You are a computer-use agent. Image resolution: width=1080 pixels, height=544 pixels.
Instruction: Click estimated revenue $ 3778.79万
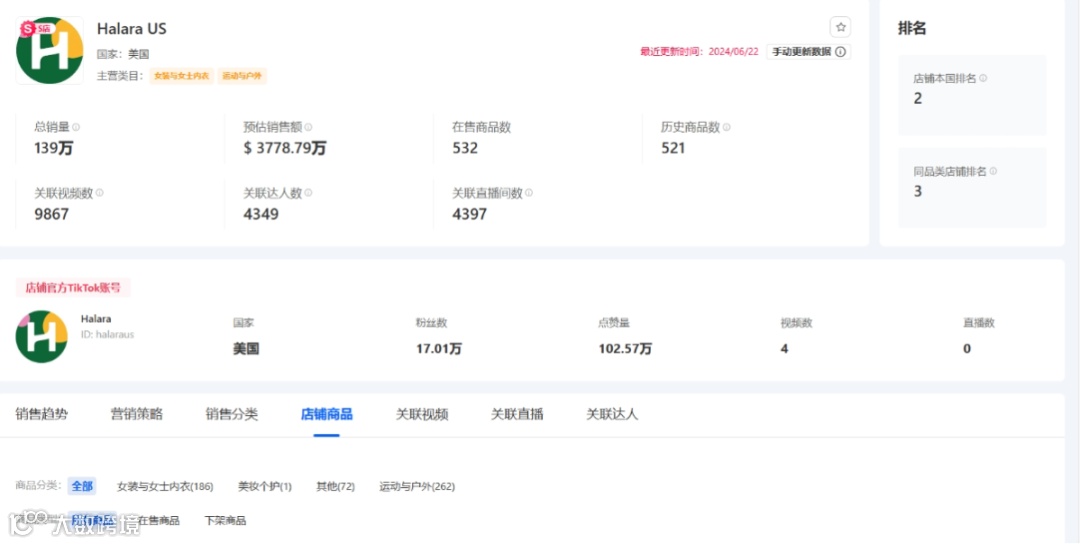pos(285,147)
